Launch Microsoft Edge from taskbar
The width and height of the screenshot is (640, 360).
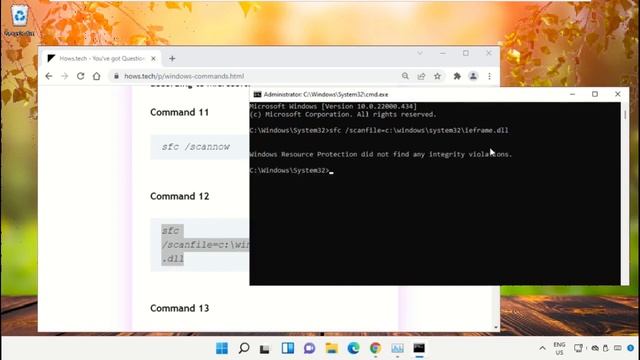[x=353, y=348]
